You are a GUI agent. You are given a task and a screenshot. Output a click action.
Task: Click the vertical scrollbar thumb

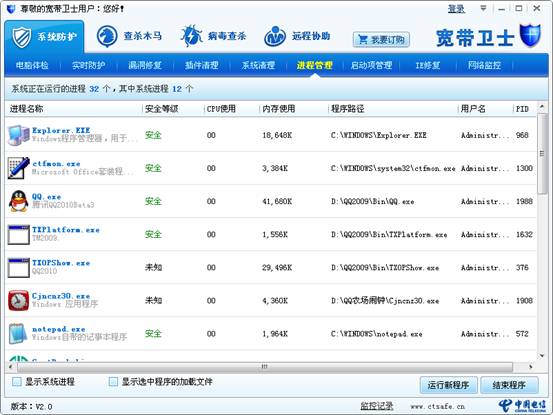pyautogui.click(x=542, y=154)
